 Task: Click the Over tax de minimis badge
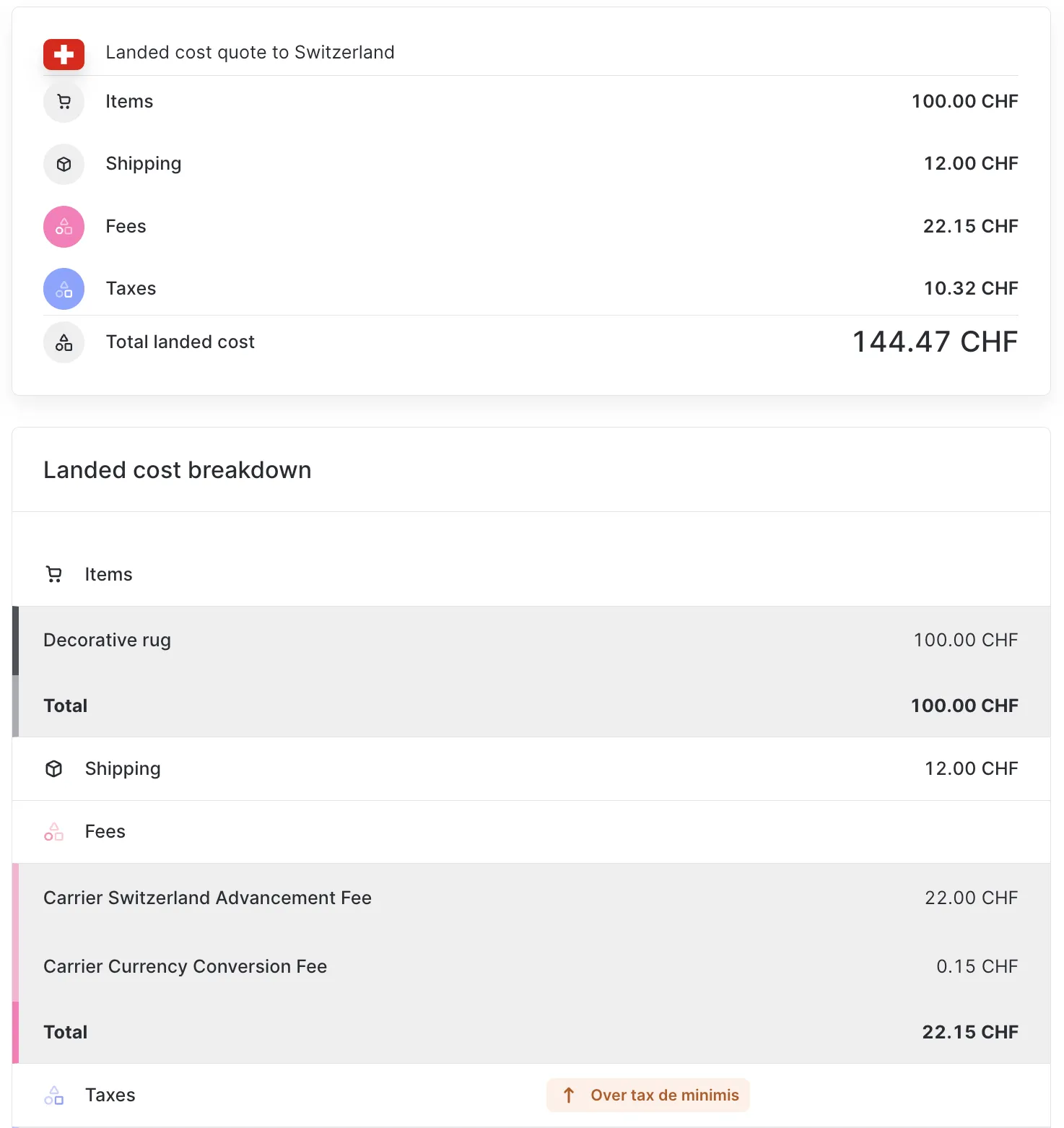click(648, 1096)
